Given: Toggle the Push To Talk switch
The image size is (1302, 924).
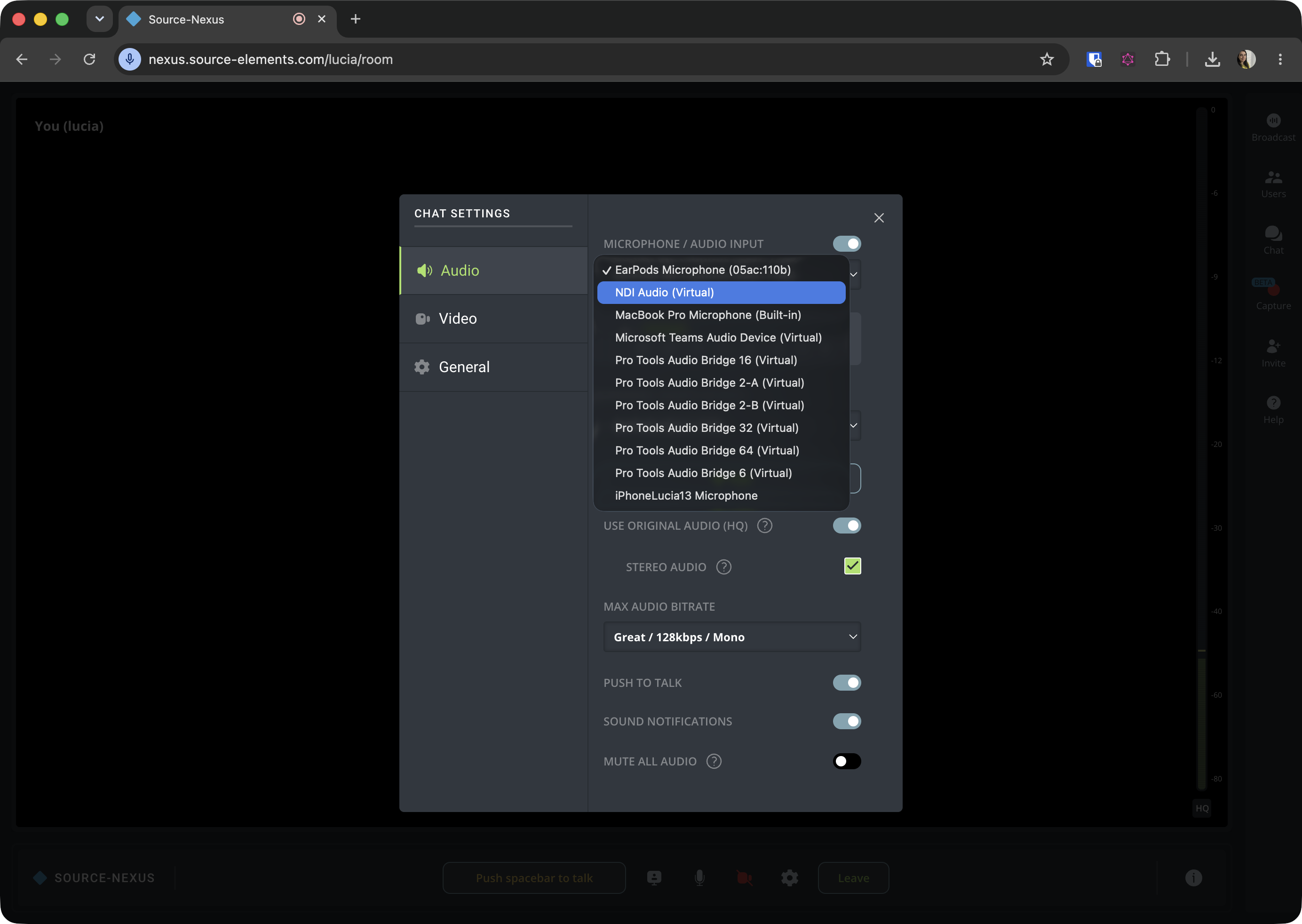Looking at the screenshot, I should coord(846,683).
